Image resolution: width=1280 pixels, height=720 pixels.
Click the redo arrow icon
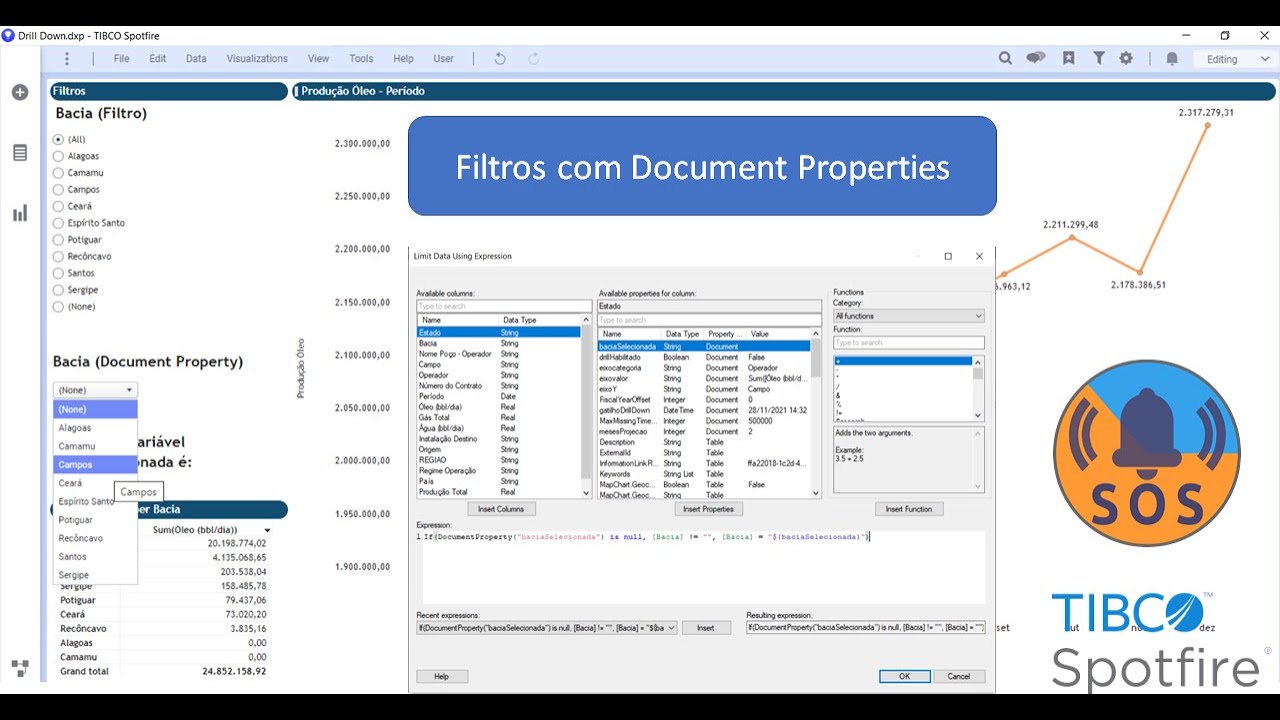pyautogui.click(x=533, y=59)
